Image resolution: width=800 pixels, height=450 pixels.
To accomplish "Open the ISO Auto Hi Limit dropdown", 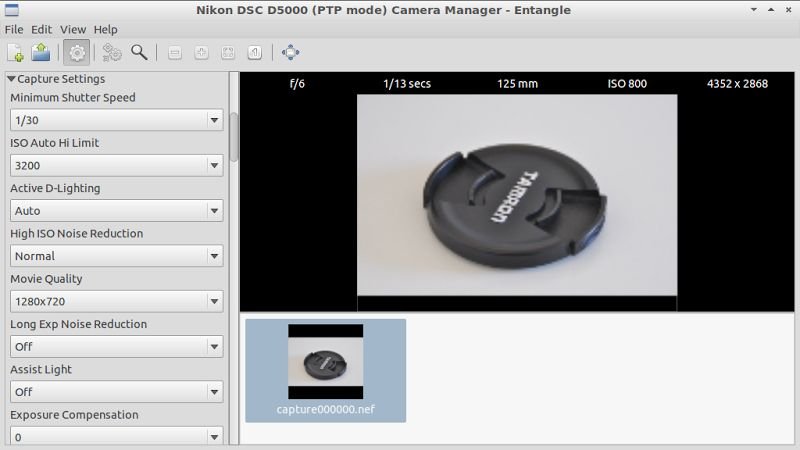I will pos(116,165).
